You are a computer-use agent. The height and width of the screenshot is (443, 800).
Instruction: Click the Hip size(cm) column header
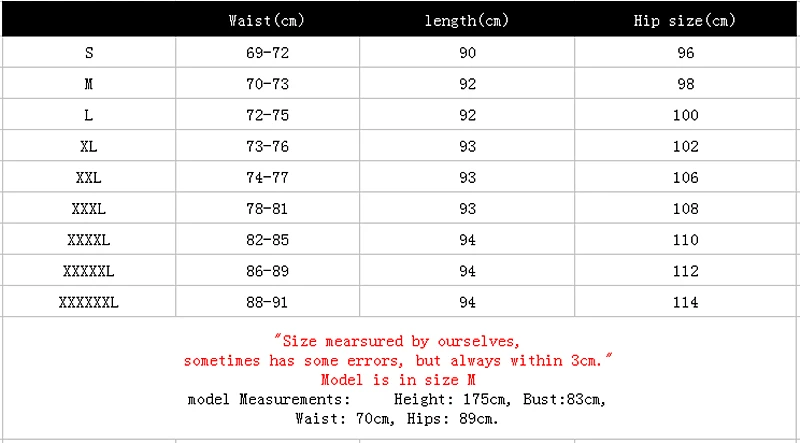pyautogui.click(x=685, y=21)
